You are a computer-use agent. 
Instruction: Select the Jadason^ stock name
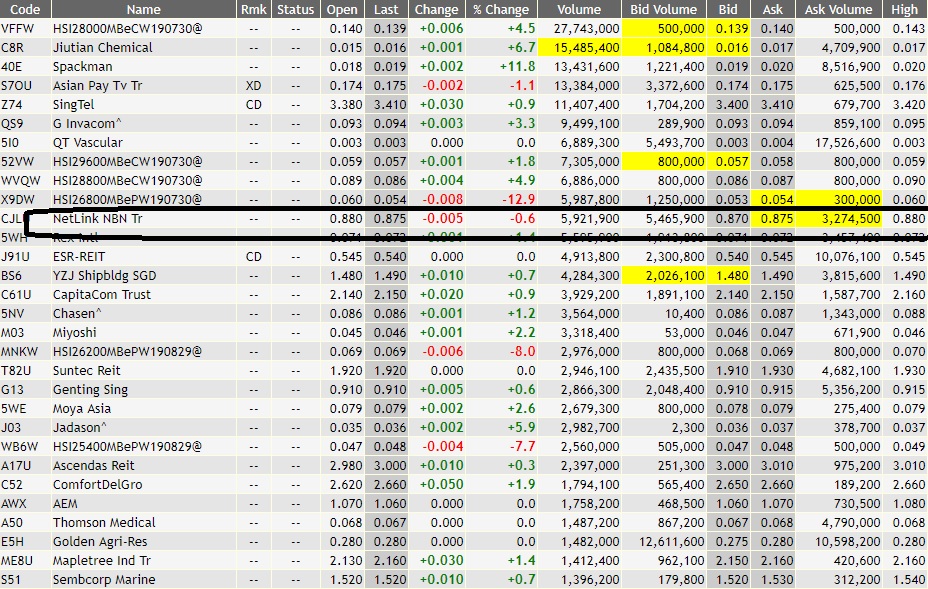coord(80,427)
